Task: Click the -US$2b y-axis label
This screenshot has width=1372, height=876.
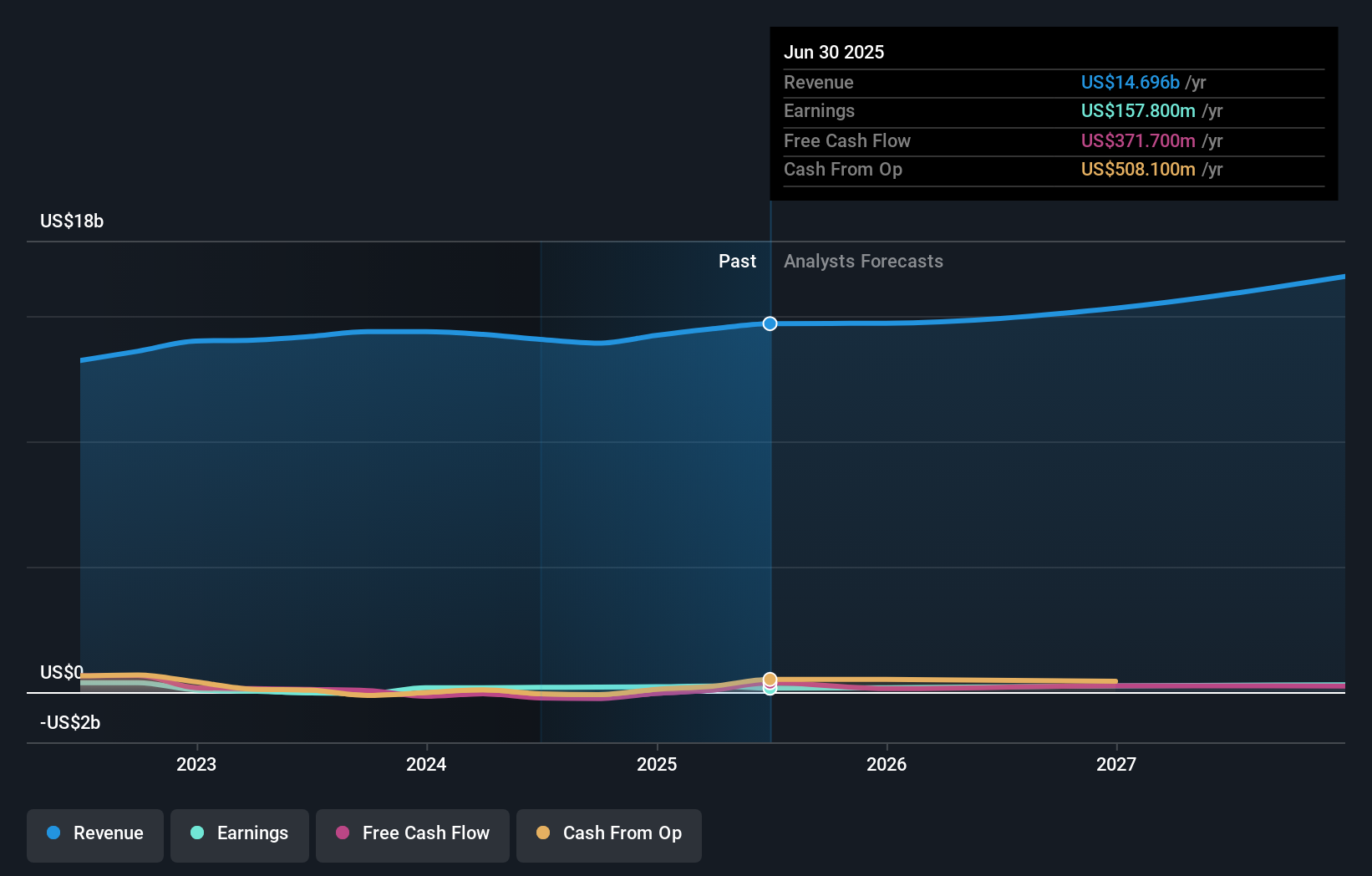Action: 70,722
